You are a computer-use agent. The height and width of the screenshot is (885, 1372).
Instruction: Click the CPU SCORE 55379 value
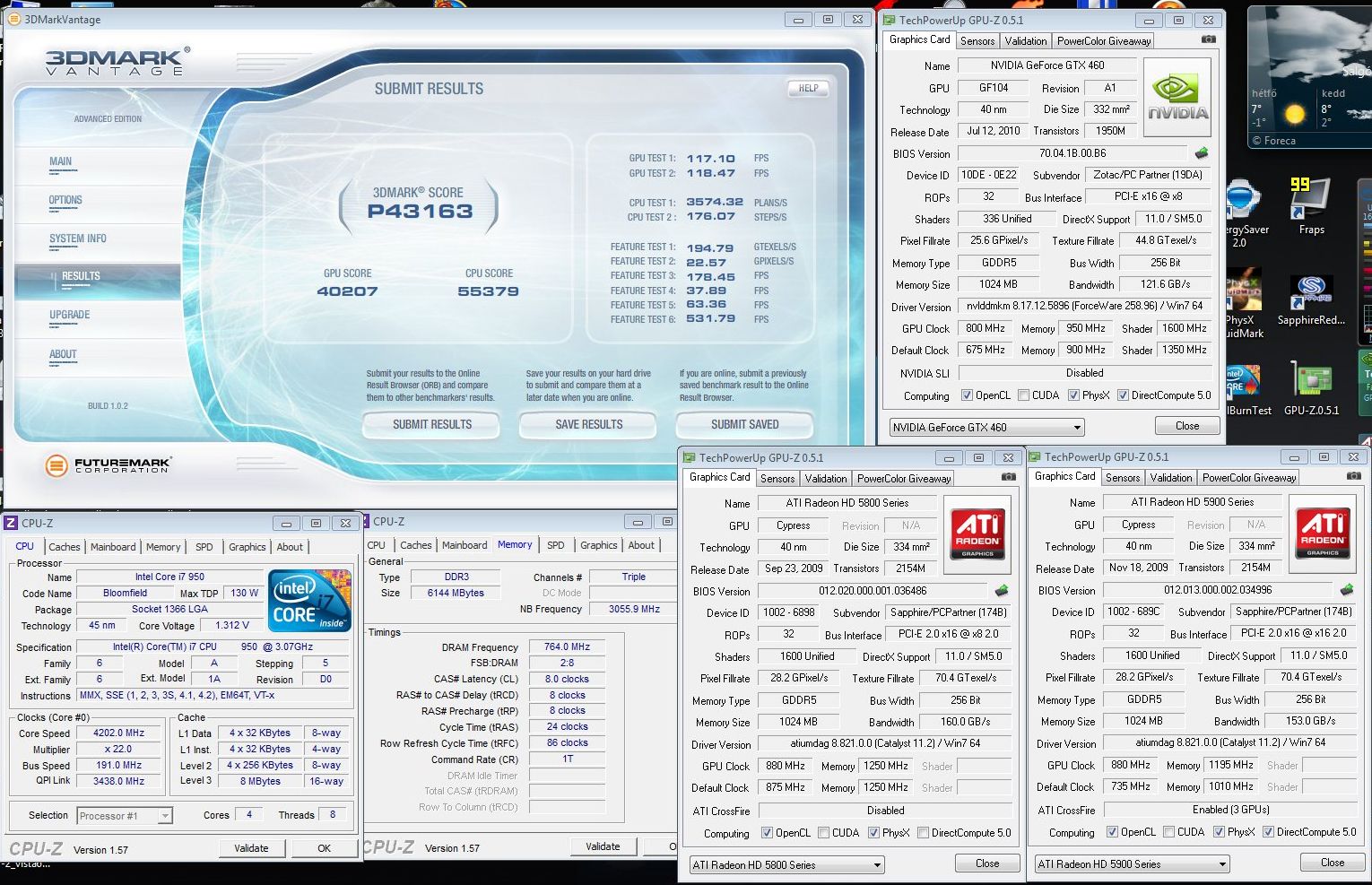(x=489, y=291)
